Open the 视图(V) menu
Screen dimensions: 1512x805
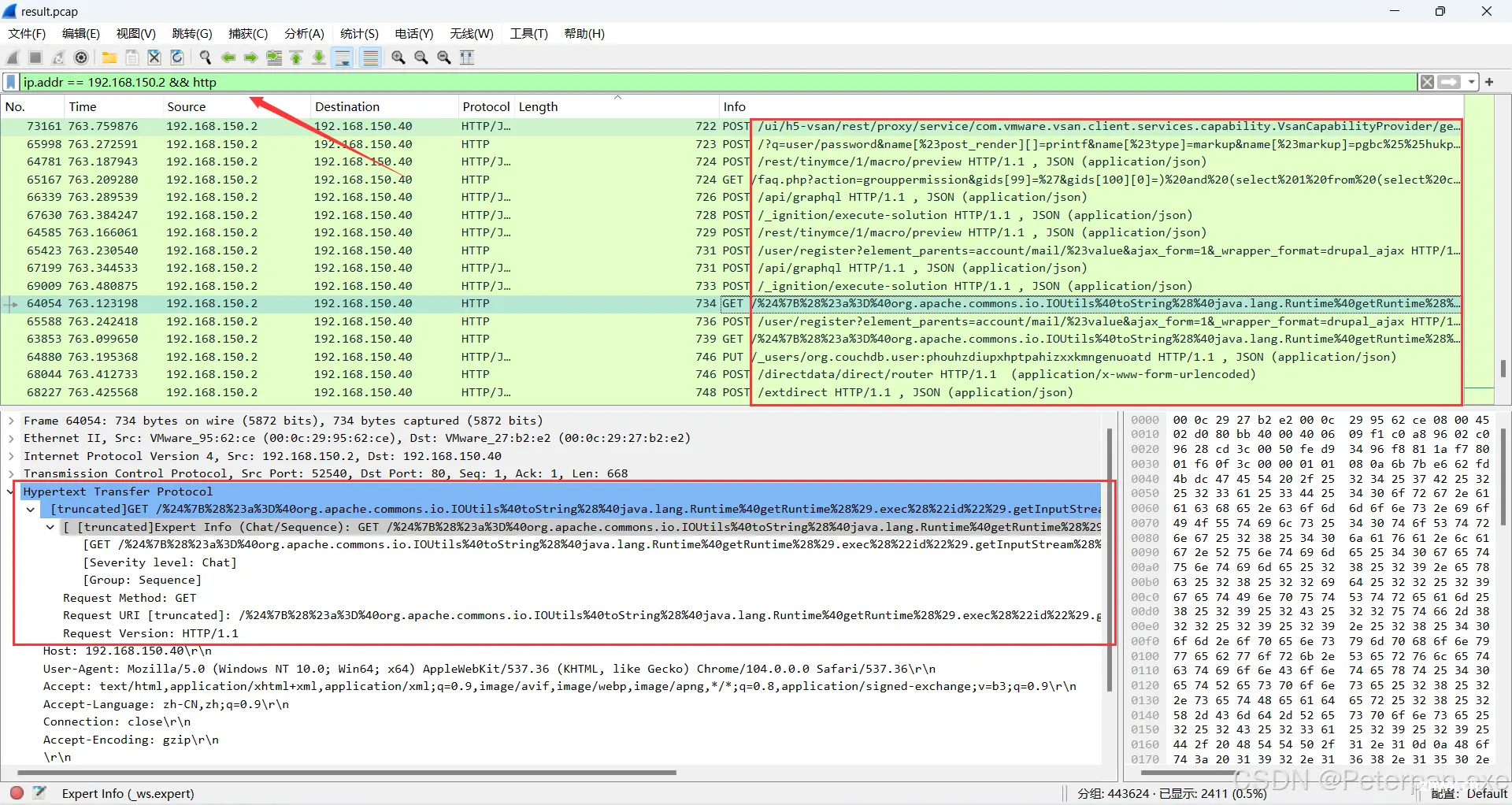coord(136,34)
